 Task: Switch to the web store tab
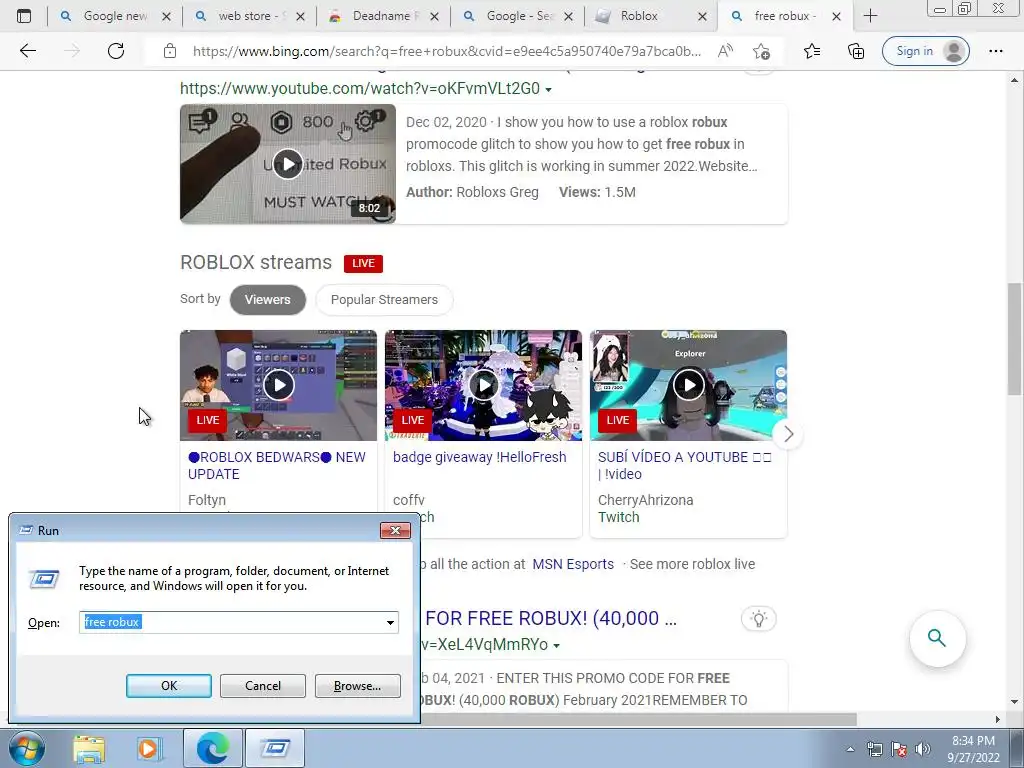pyautogui.click(x=248, y=16)
